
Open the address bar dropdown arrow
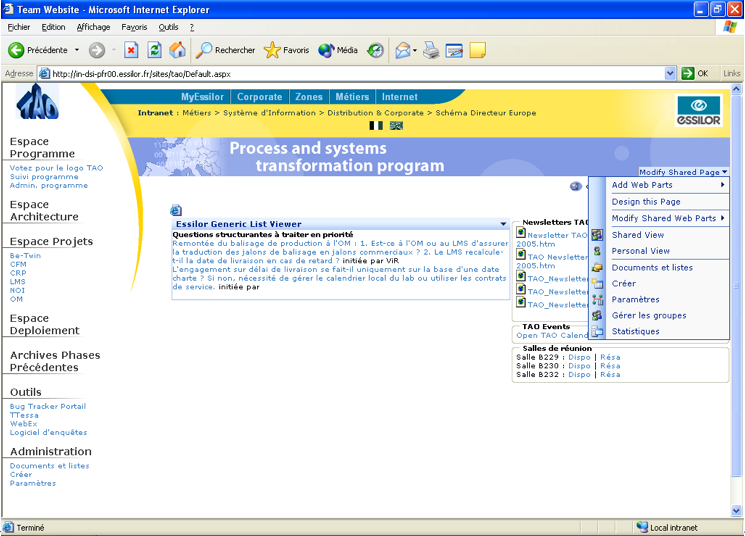pos(670,74)
